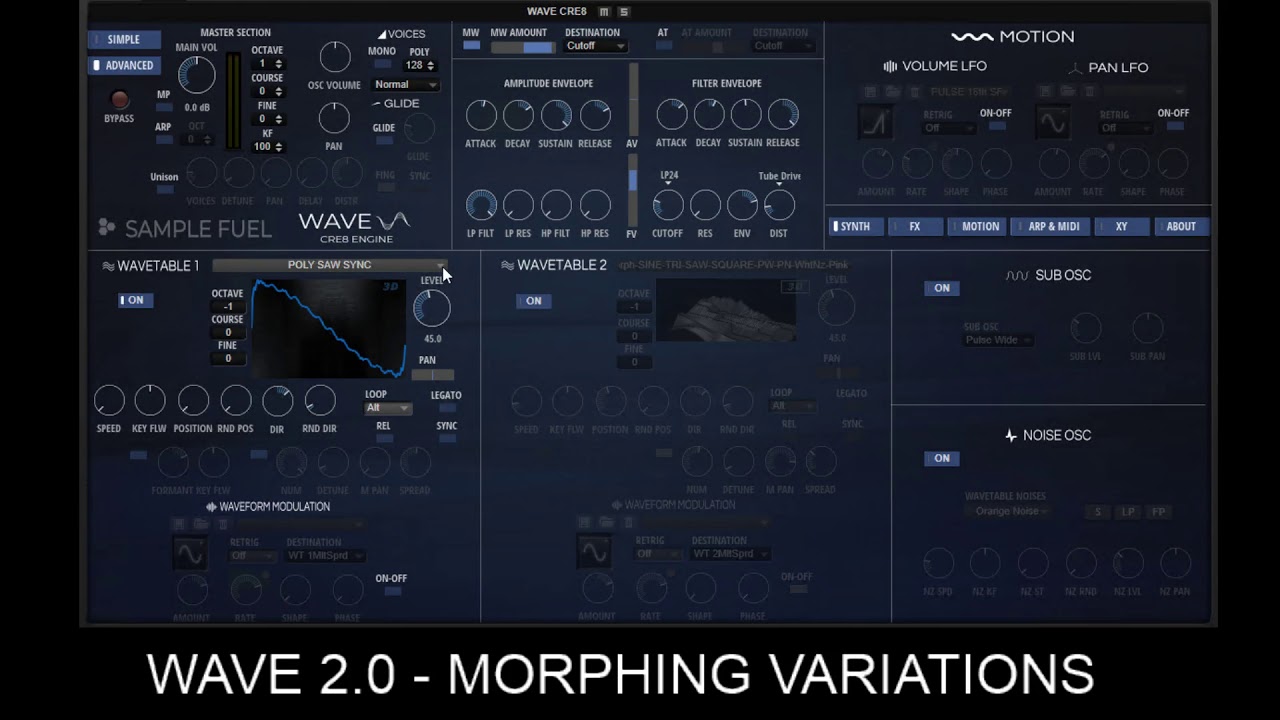Image resolution: width=1280 pixels, height=720 pixels.
Task: Toggle Wavetable 1 Legato switch
Action: click(x=447, y=408)
